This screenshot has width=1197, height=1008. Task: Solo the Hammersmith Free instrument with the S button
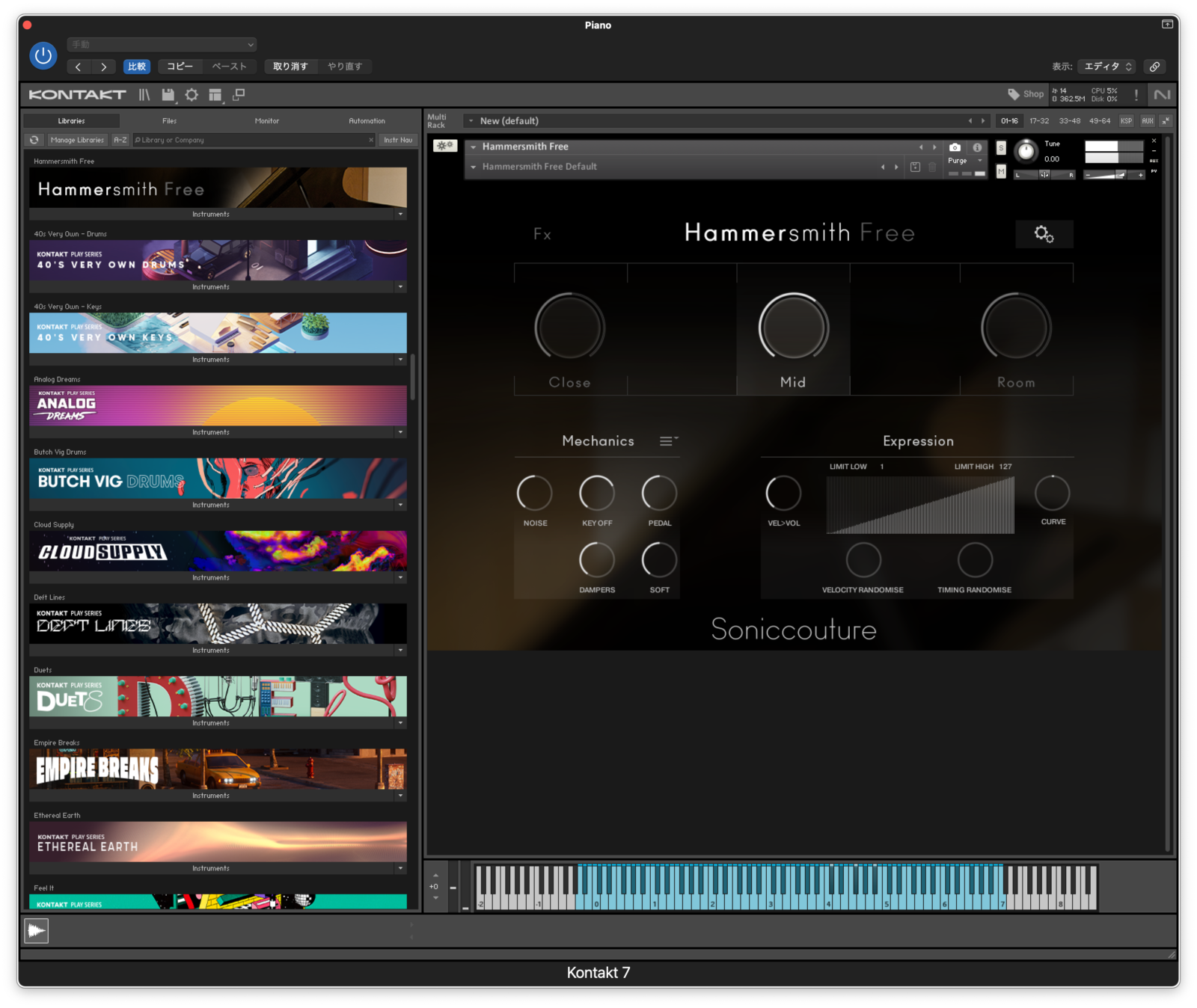(1000, 148)
